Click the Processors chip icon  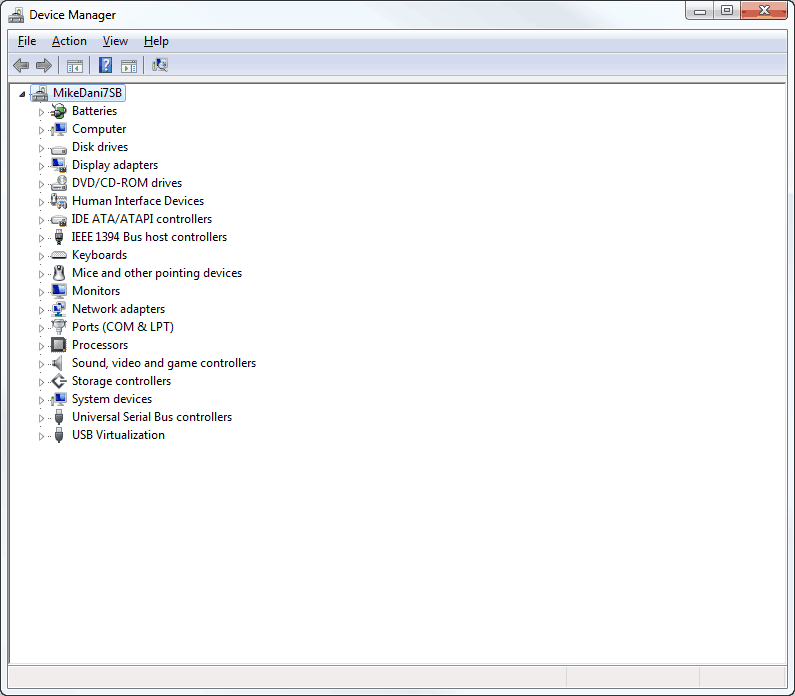point(59,345)
